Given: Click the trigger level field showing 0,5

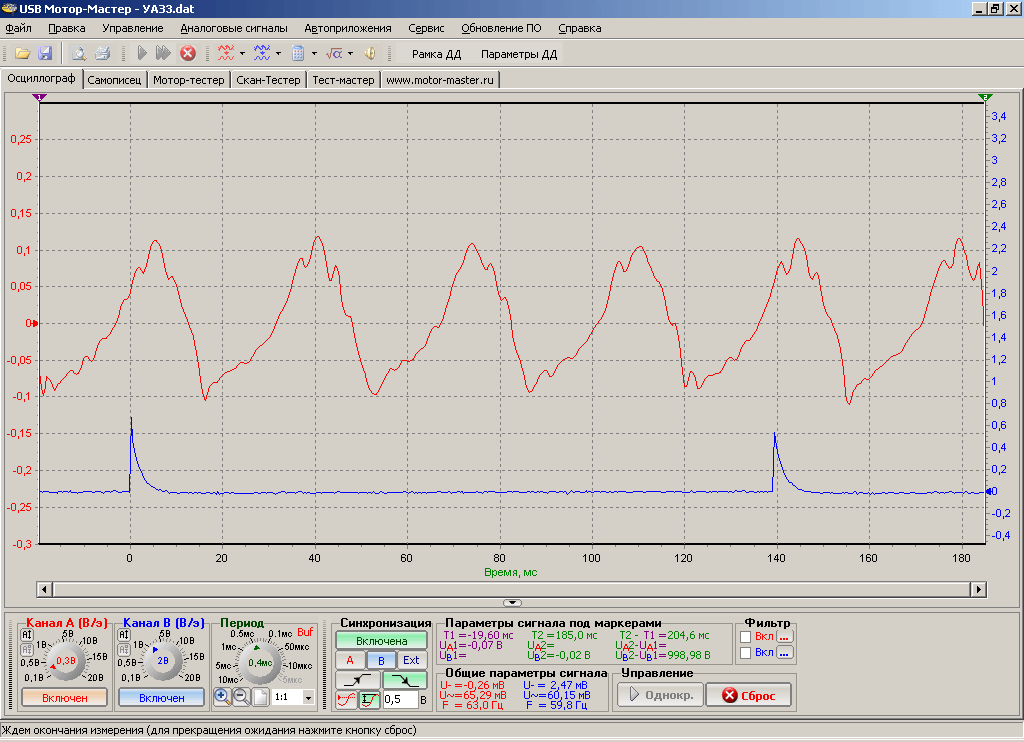Looking at the screenshot, I should coord(400,700).
